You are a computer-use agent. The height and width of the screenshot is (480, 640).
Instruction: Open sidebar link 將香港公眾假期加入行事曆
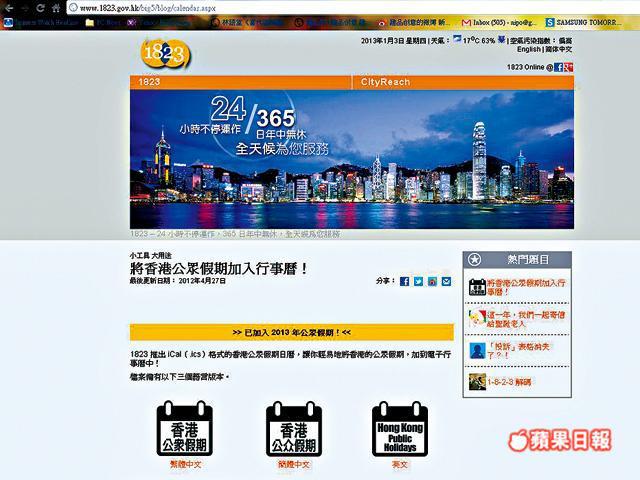pyautogui.click(x=526, y=287)
